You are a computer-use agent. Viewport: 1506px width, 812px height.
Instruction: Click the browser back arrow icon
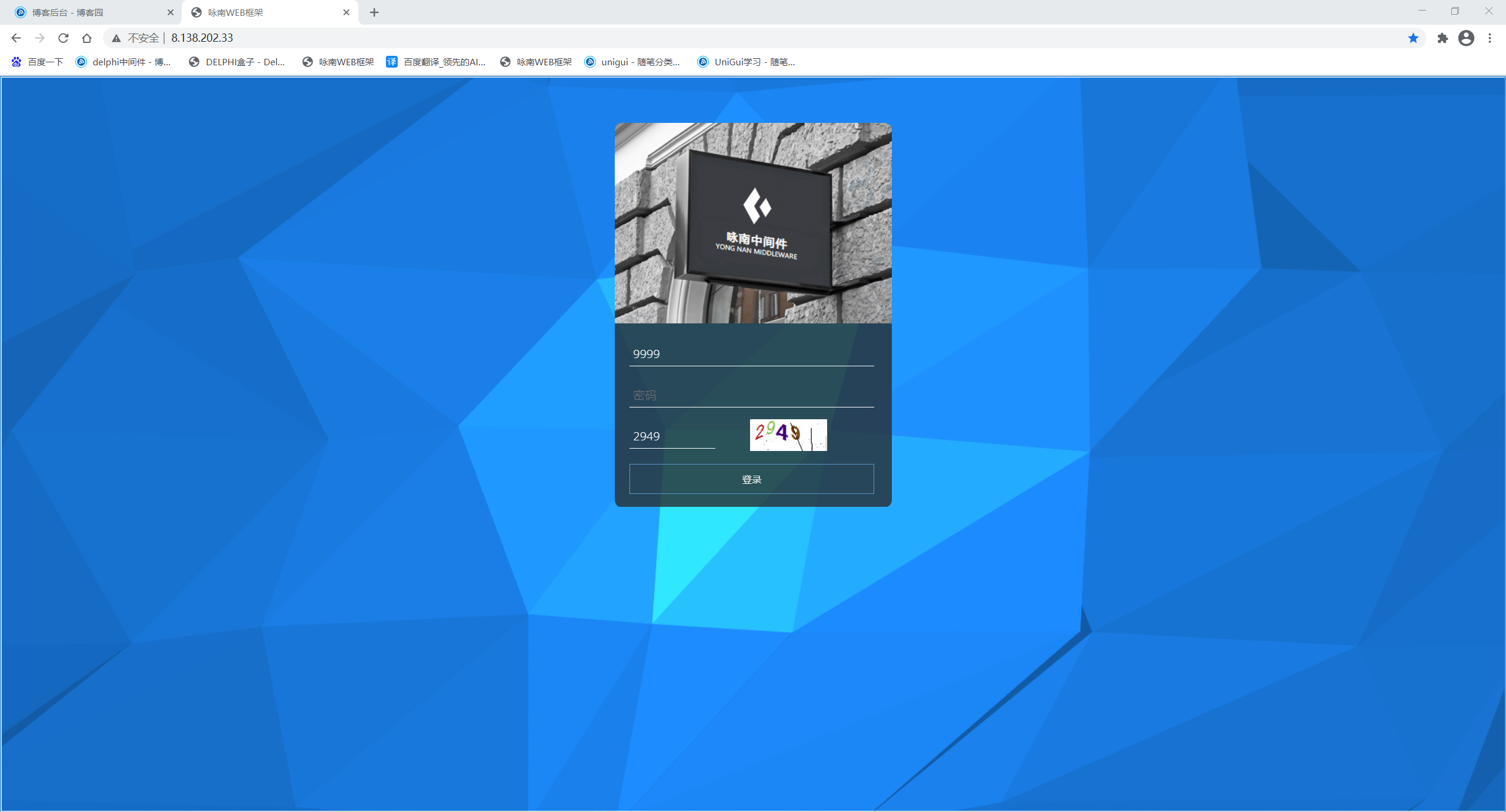coord(16,38)
